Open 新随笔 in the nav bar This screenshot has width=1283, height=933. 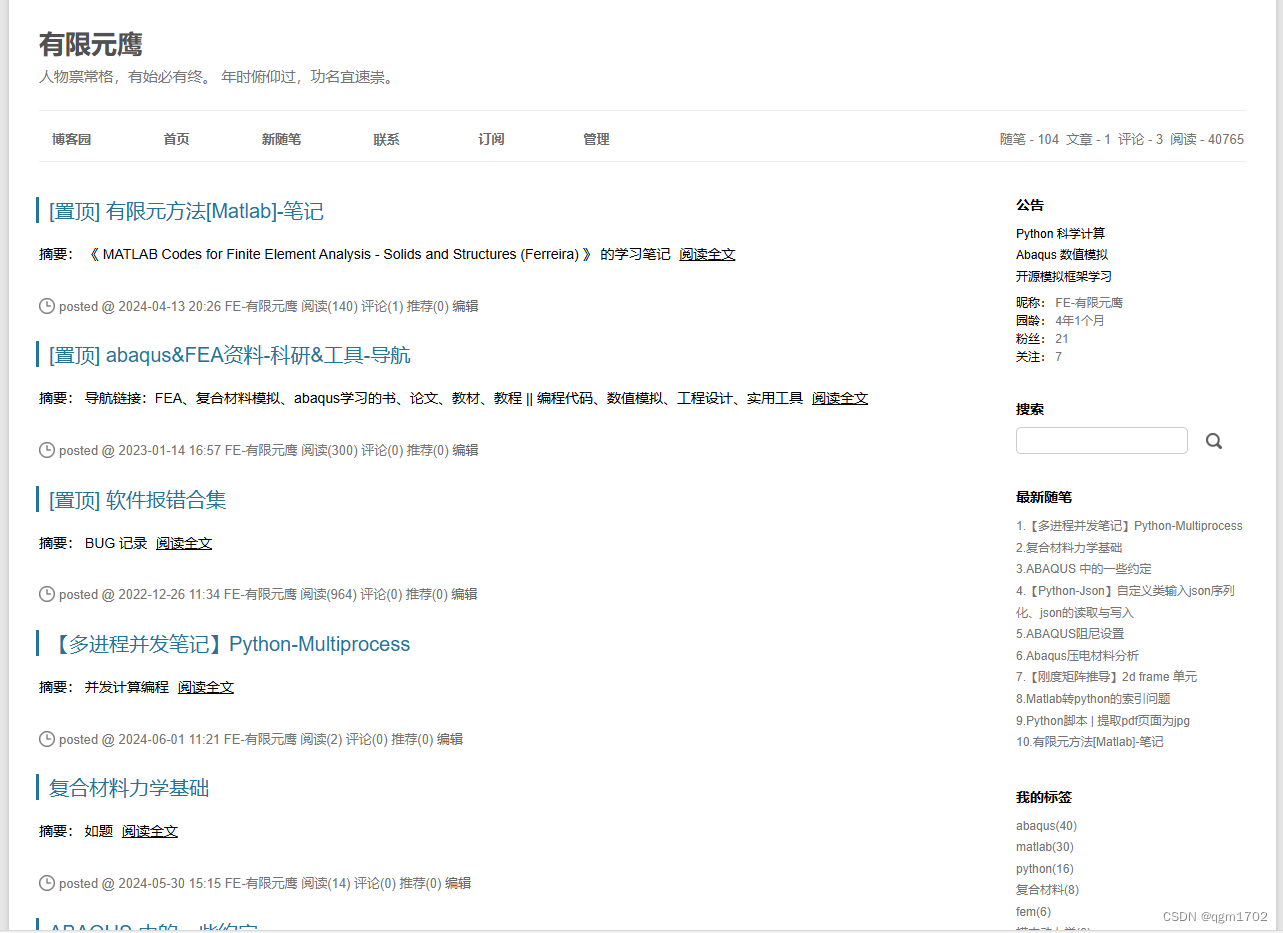pos(281,139)
